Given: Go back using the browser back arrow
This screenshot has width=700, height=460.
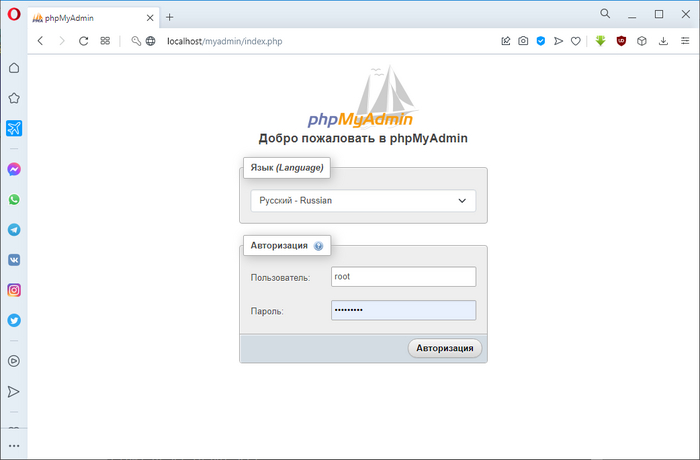Looking at the screenshot, I should [40, 41].
